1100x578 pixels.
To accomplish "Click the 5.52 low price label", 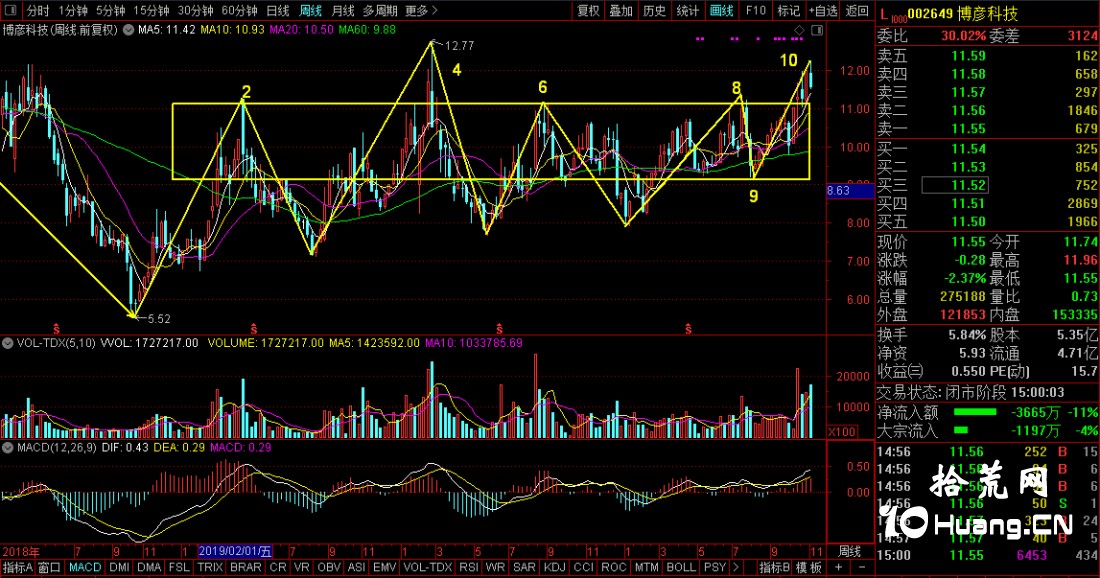I will (159, 318).
